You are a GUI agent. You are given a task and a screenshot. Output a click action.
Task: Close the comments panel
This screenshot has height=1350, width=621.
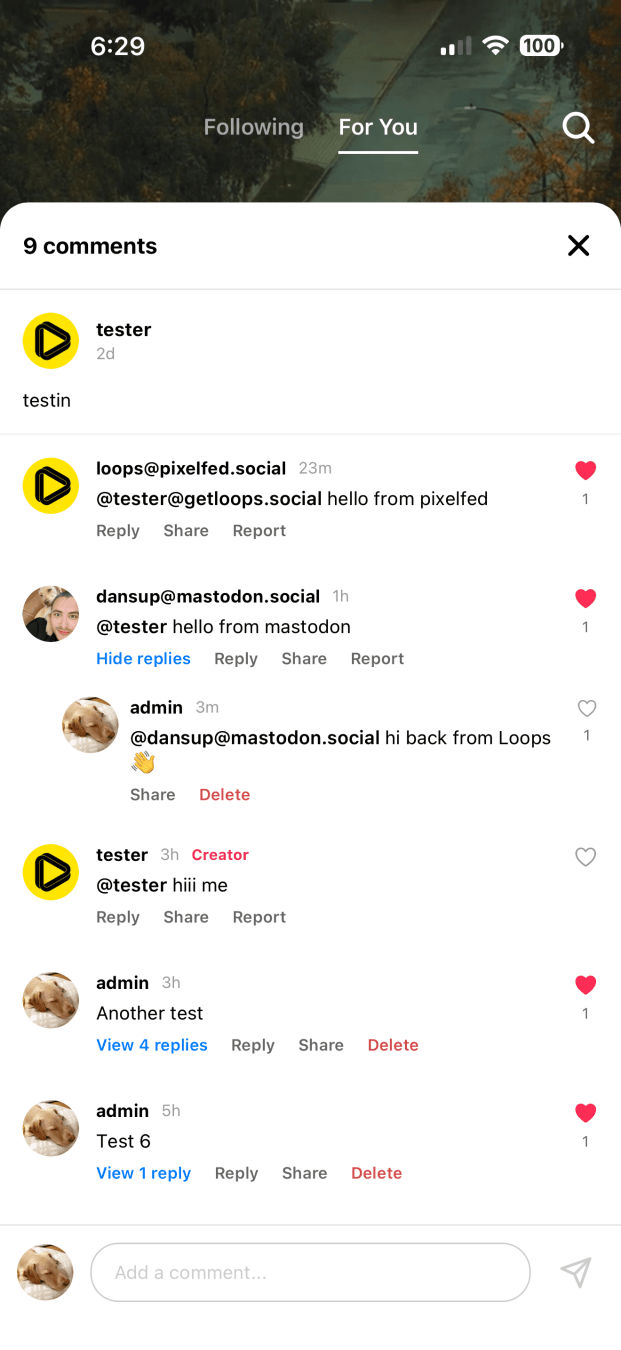578,246
